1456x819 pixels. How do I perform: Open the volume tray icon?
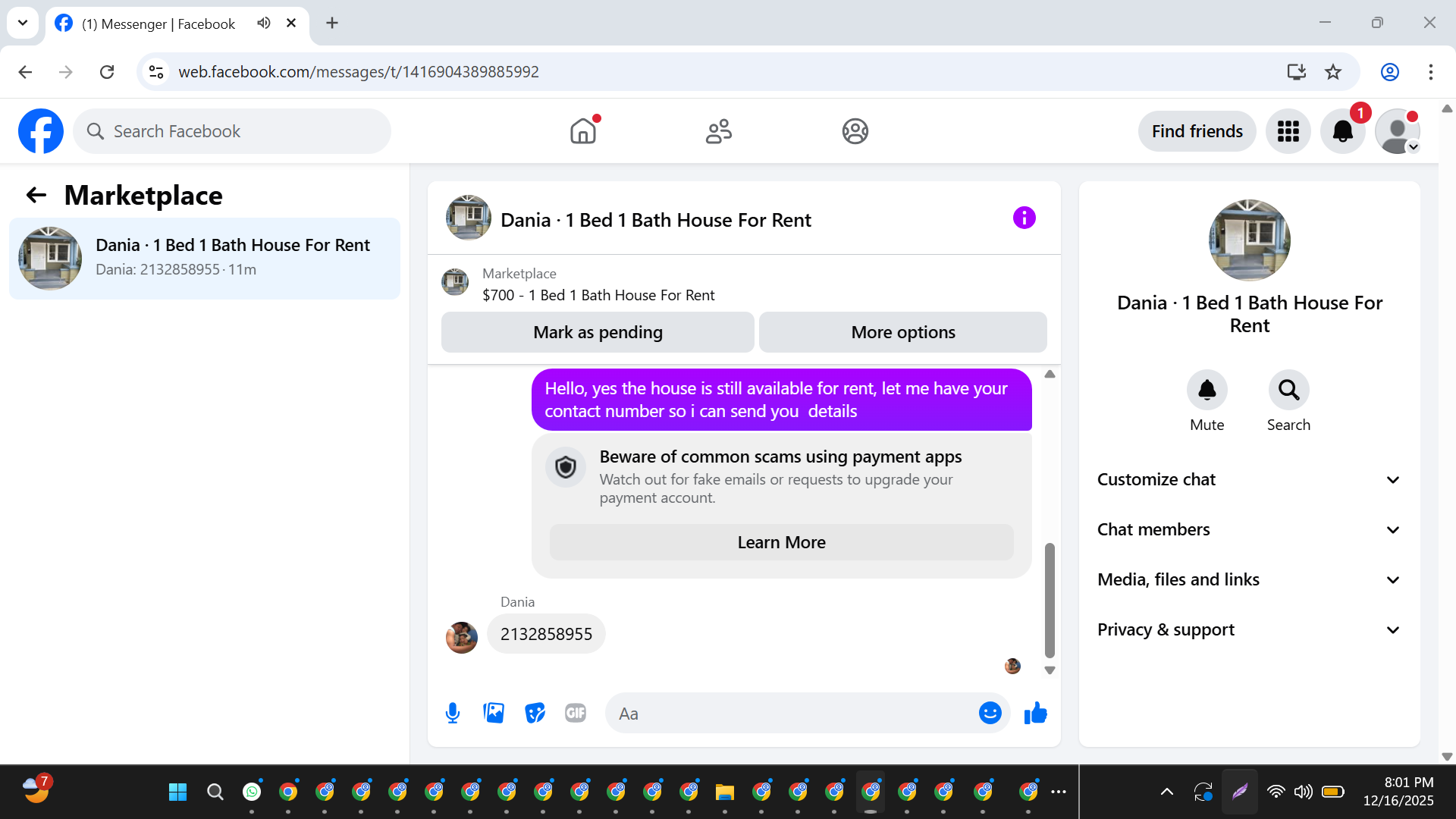[1303, 792]
